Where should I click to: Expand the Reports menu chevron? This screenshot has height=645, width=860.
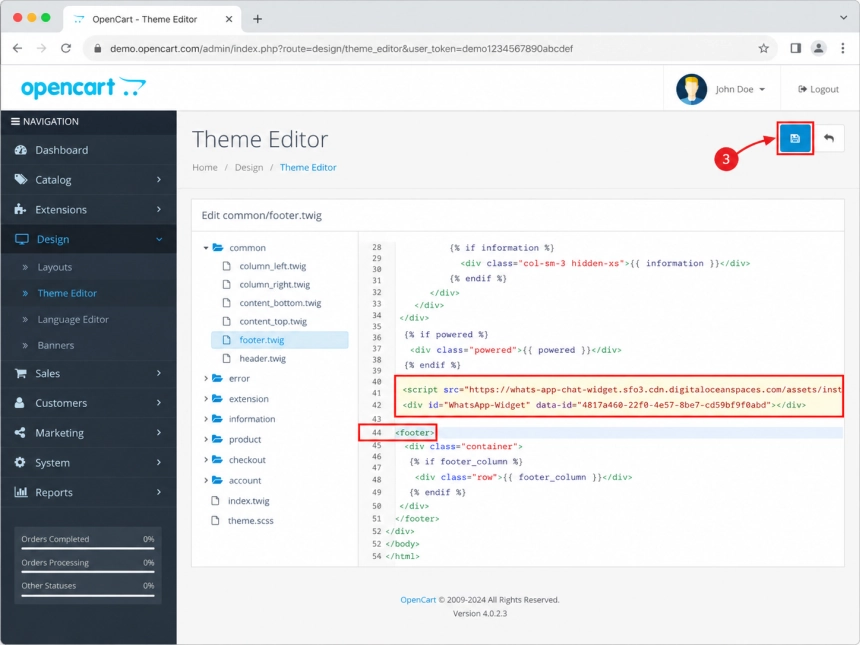(x=159, y=491)
